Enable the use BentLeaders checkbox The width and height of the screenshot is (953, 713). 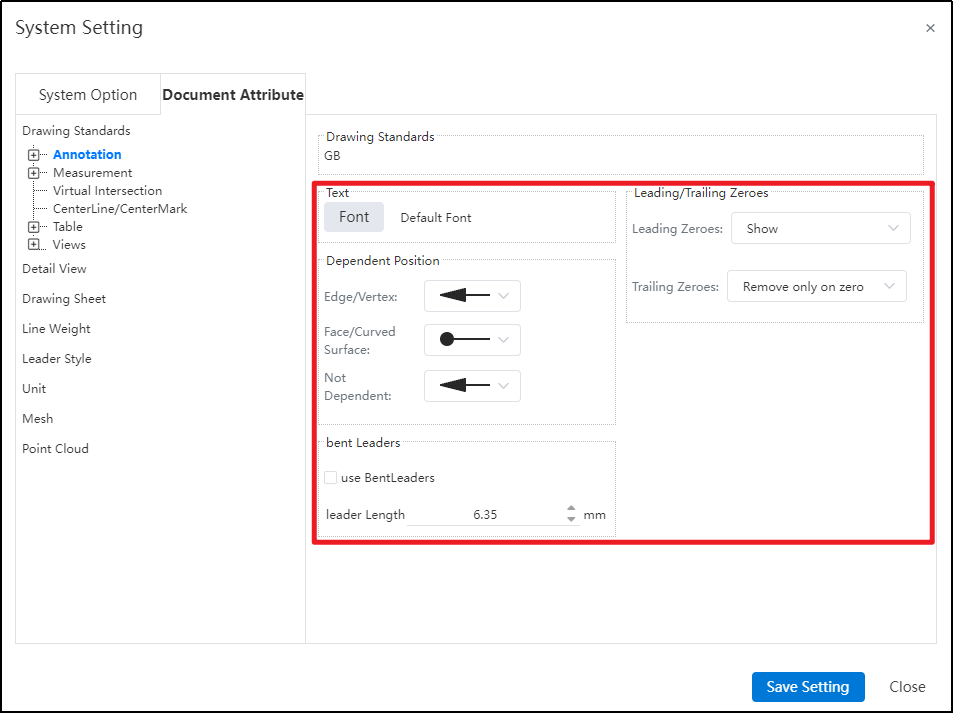330,478
